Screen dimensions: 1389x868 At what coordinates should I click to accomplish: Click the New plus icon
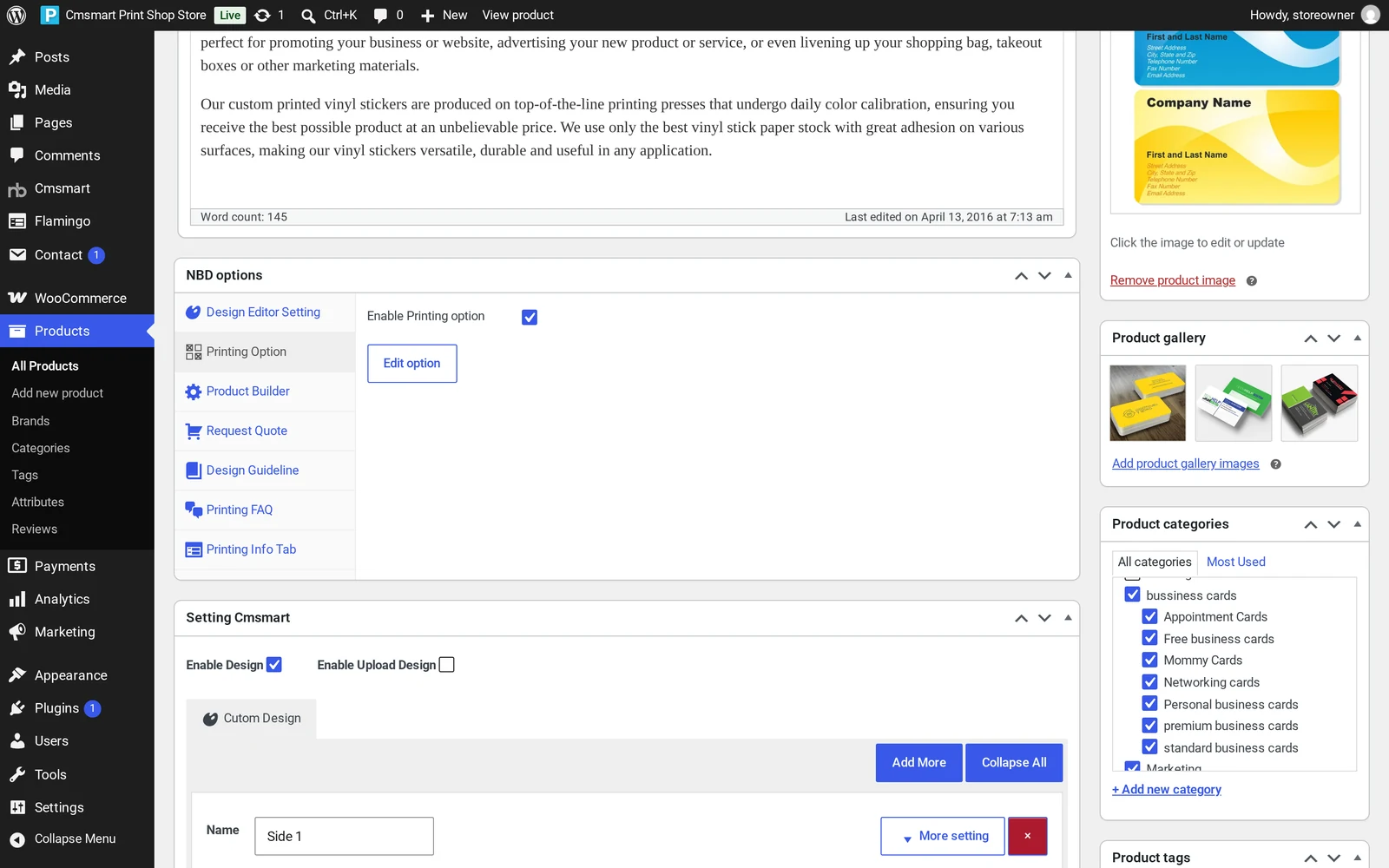pyautogui.click(x=427, y=16)
